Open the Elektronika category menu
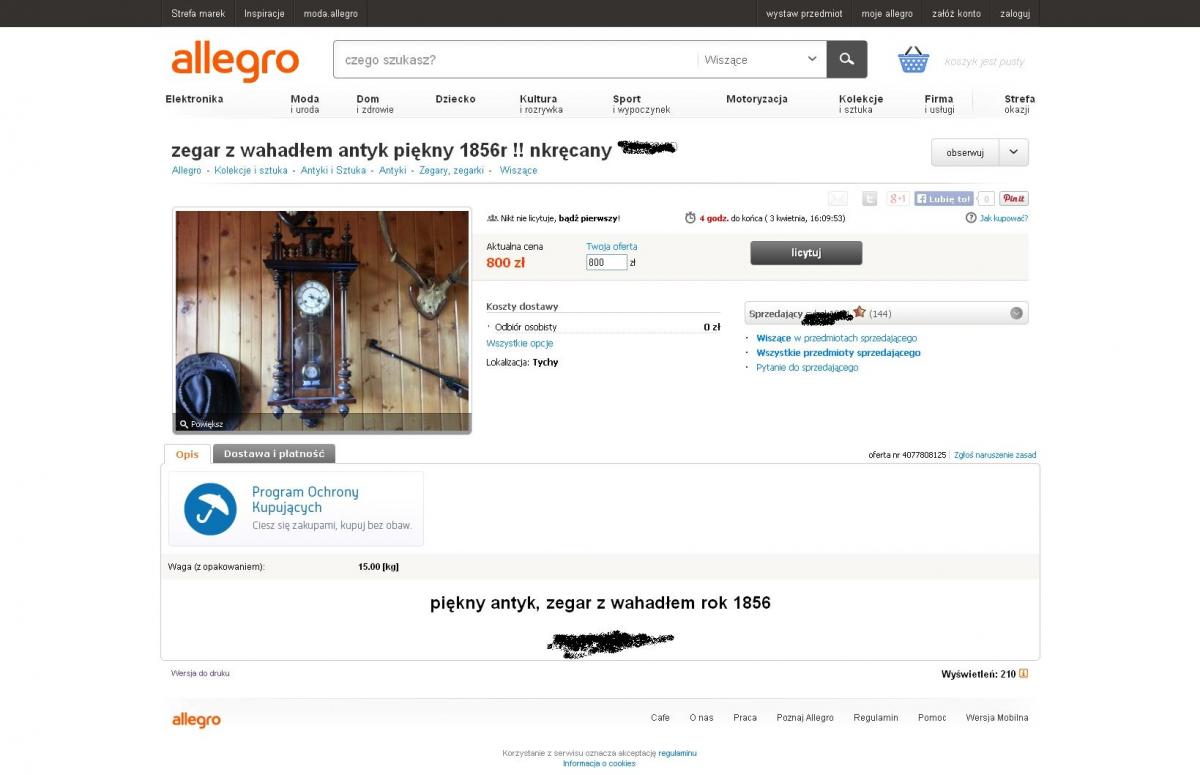 tap(194, 99)
